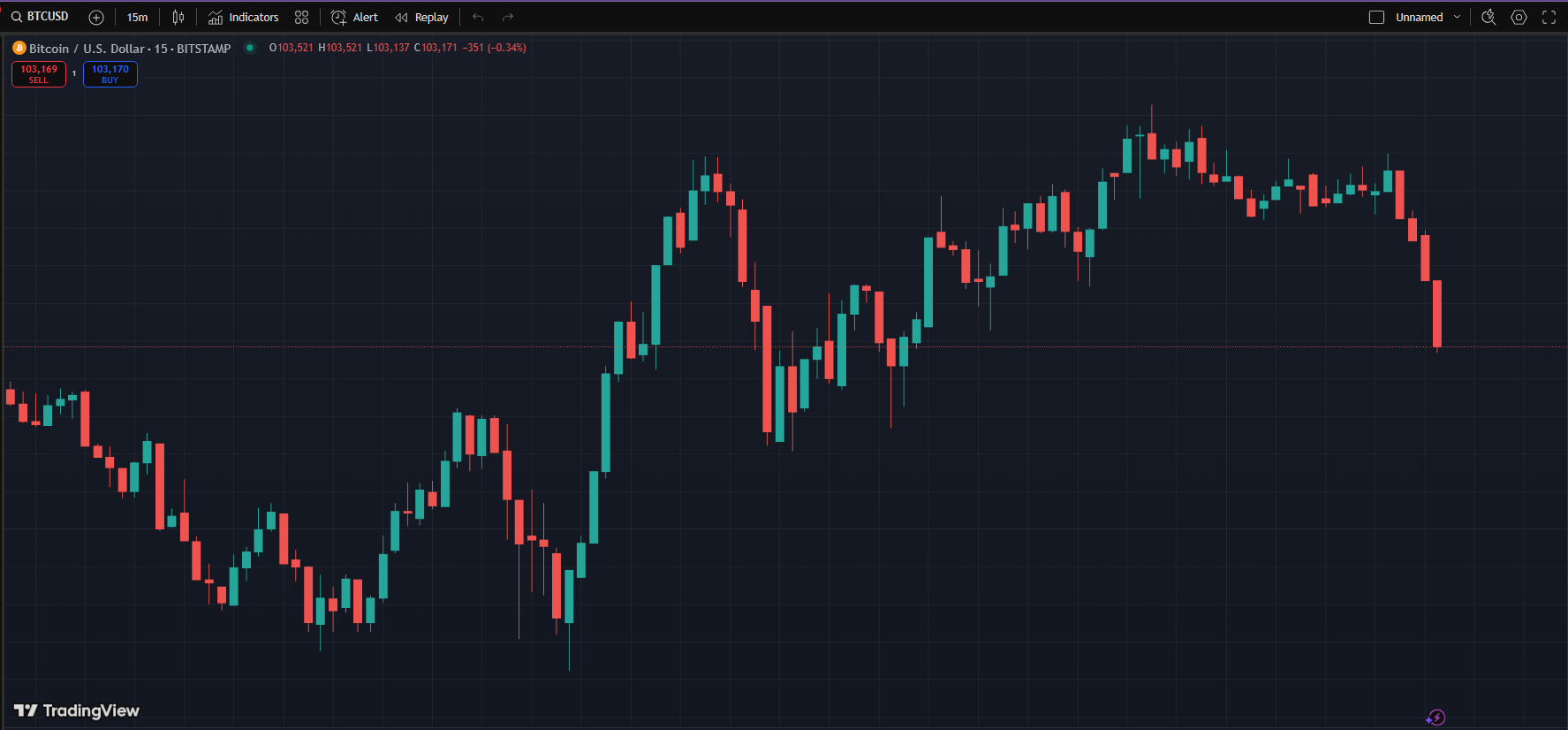1568x730 pixels.
Task: Click the undo arrow
Action: point(478,18)
